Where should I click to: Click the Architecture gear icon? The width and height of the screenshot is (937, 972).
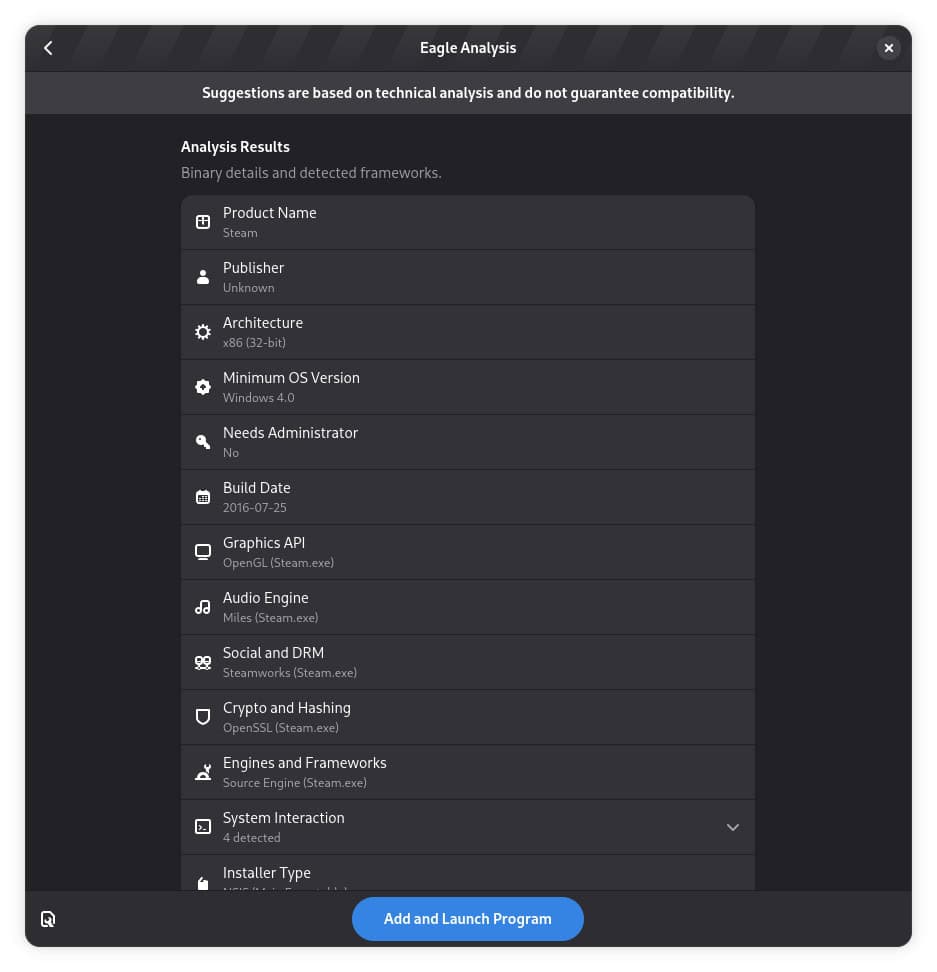coord(203,332)
